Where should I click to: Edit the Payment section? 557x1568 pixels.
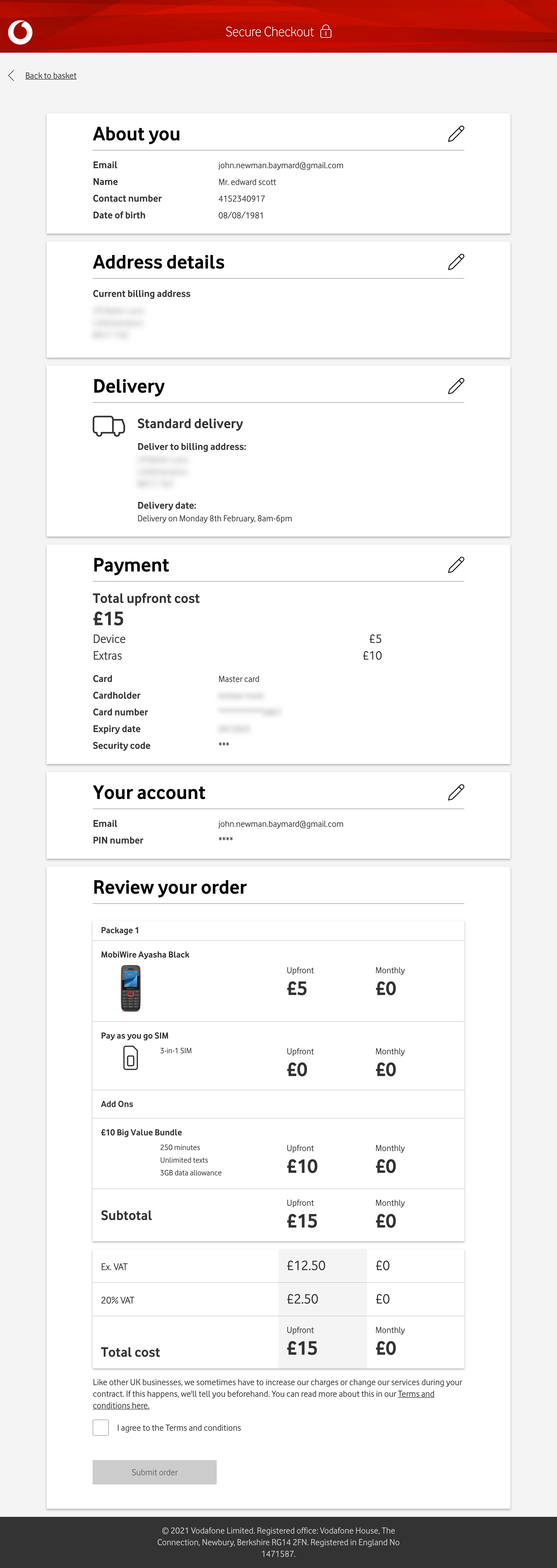(455, 565)
